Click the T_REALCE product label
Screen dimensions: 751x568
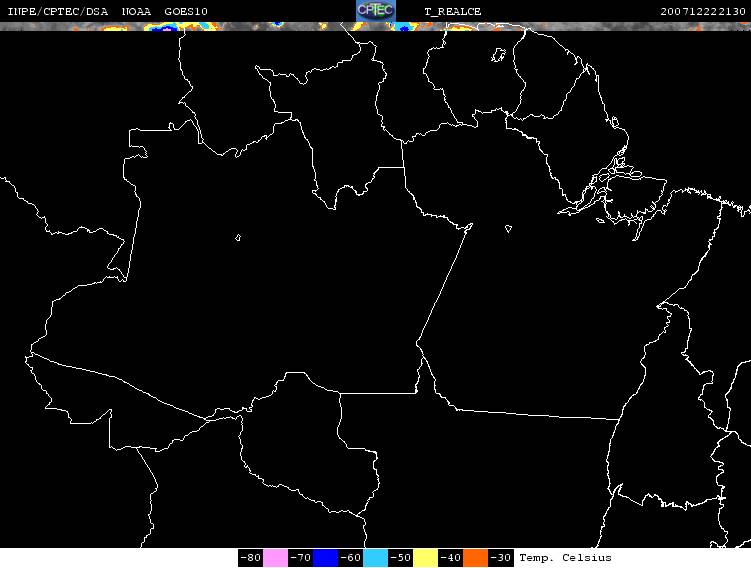coord(453,11)
